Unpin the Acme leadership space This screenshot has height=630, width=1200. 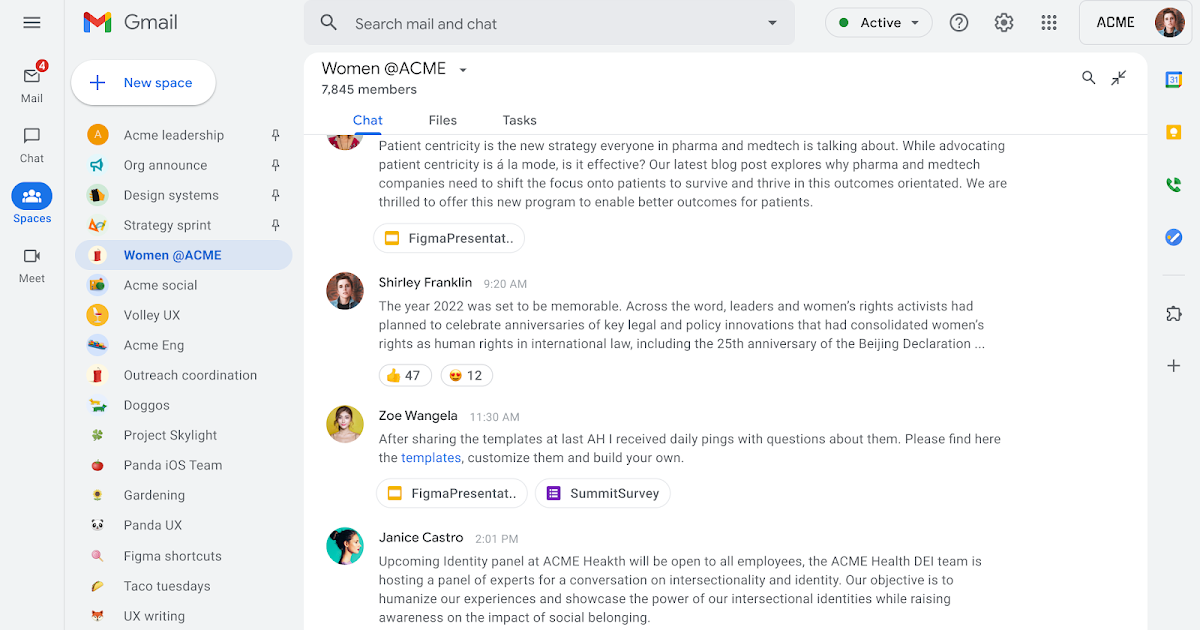click(276, 135)
